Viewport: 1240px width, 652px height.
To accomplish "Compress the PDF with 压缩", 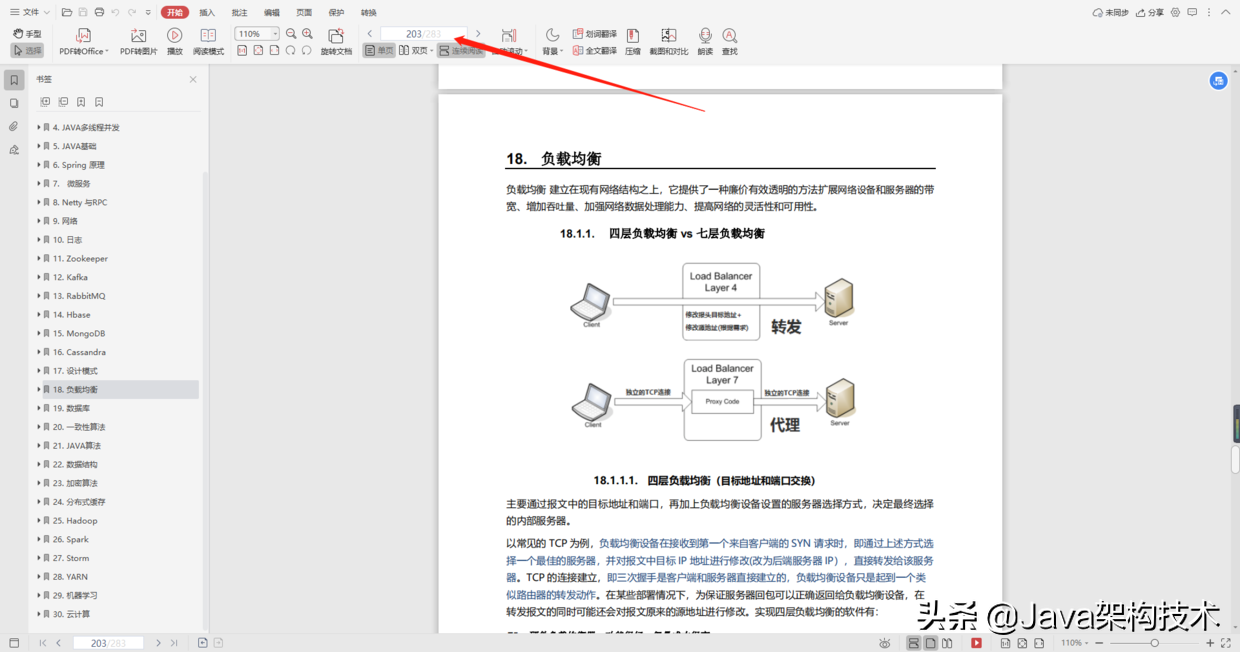I will [x=633, y=42].
